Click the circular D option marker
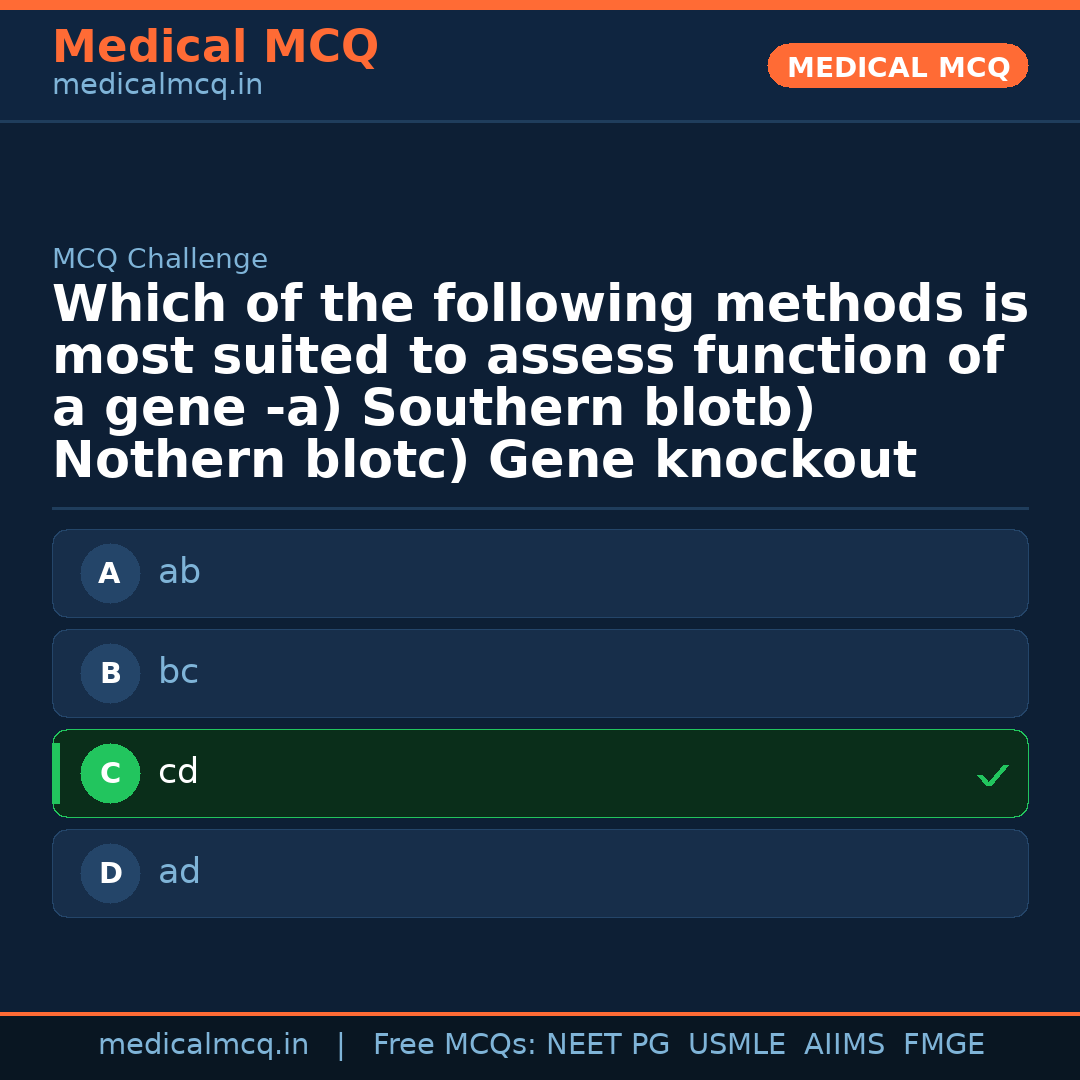The image size is (1080, 1080). click(x=110, y=873)
